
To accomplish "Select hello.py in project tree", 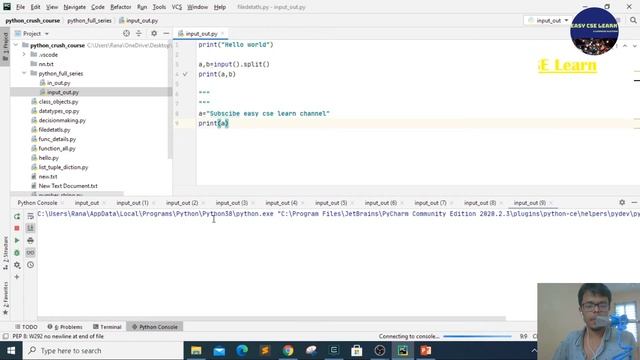I will click(49, 158).
